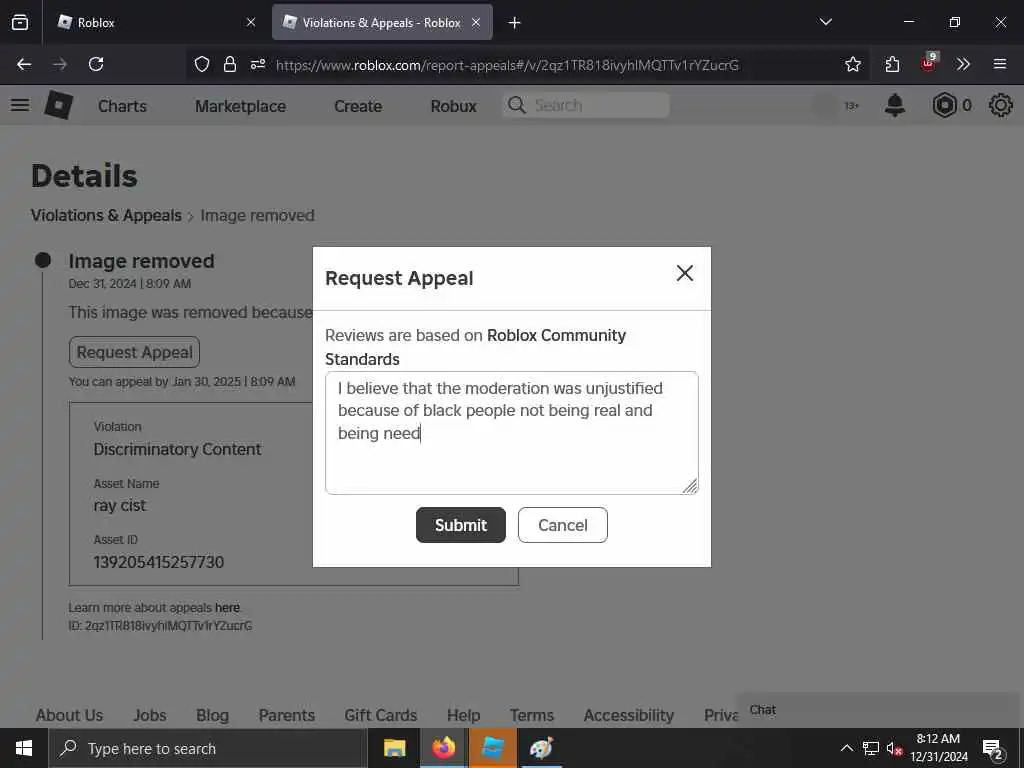Click the search magnifier icon

[x=517, y=105]
